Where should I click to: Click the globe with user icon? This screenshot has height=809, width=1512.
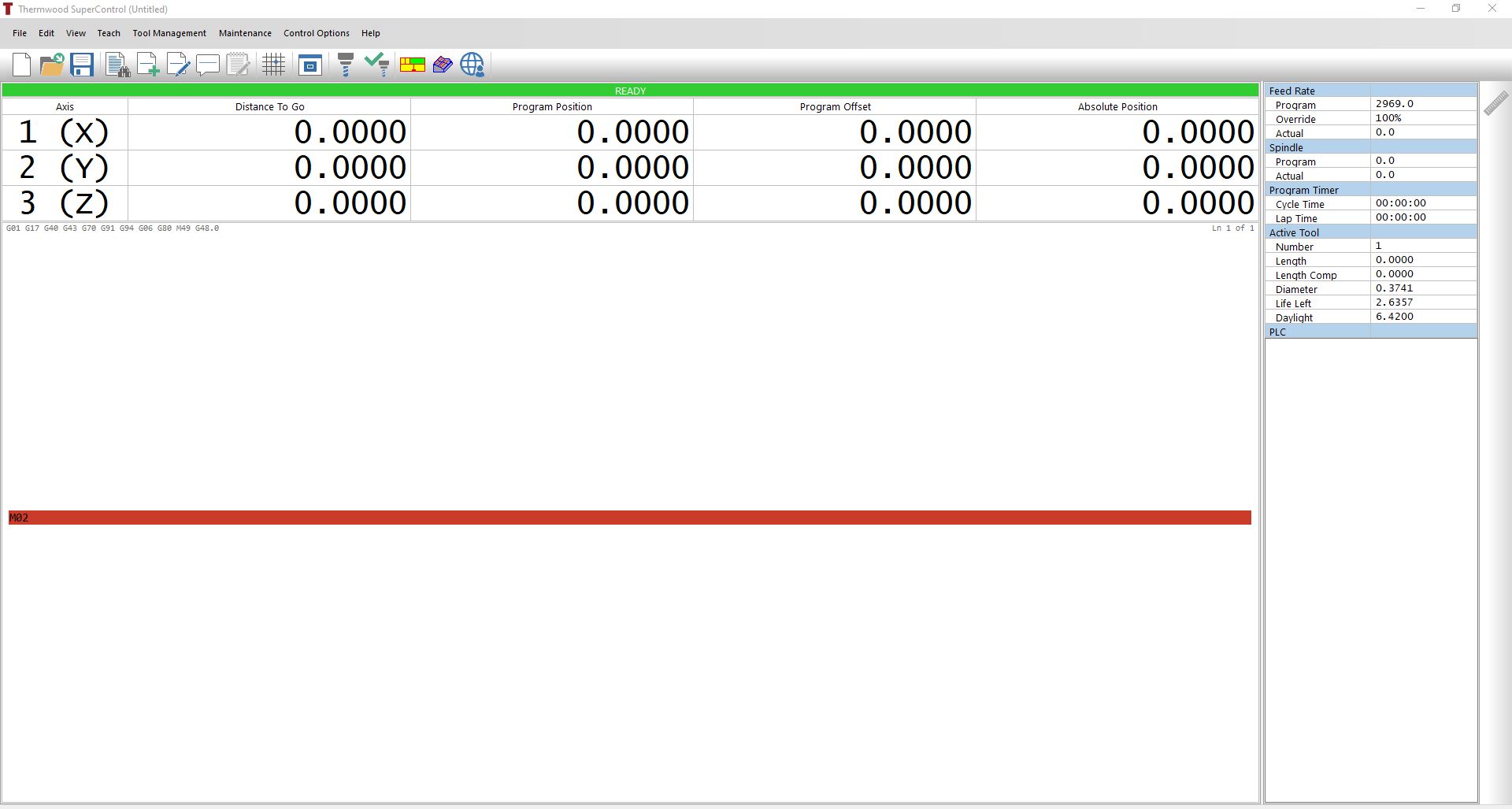coord(472,65)
